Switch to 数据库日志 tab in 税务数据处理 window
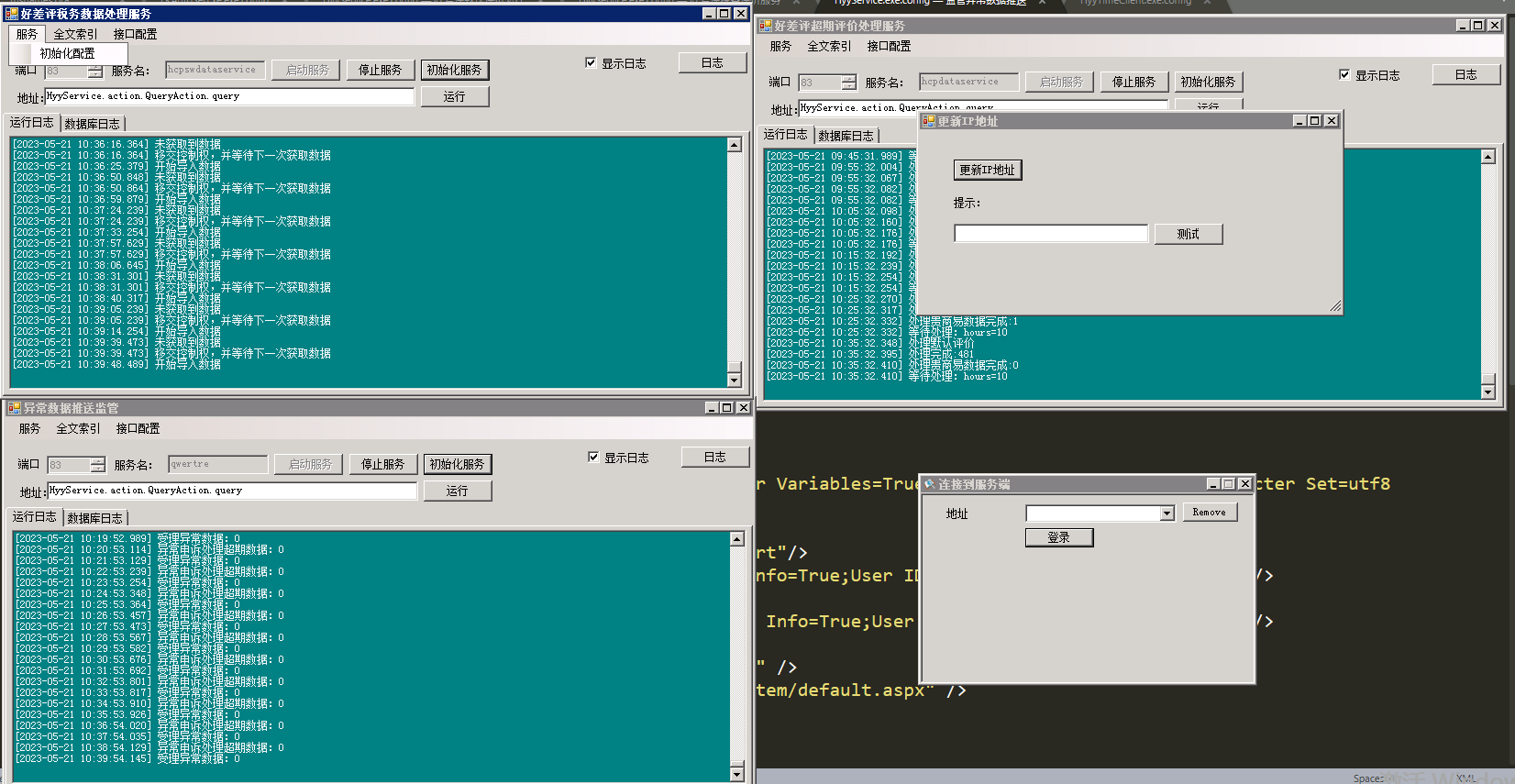The image size is (1515, 784). (x=93, y=124)
